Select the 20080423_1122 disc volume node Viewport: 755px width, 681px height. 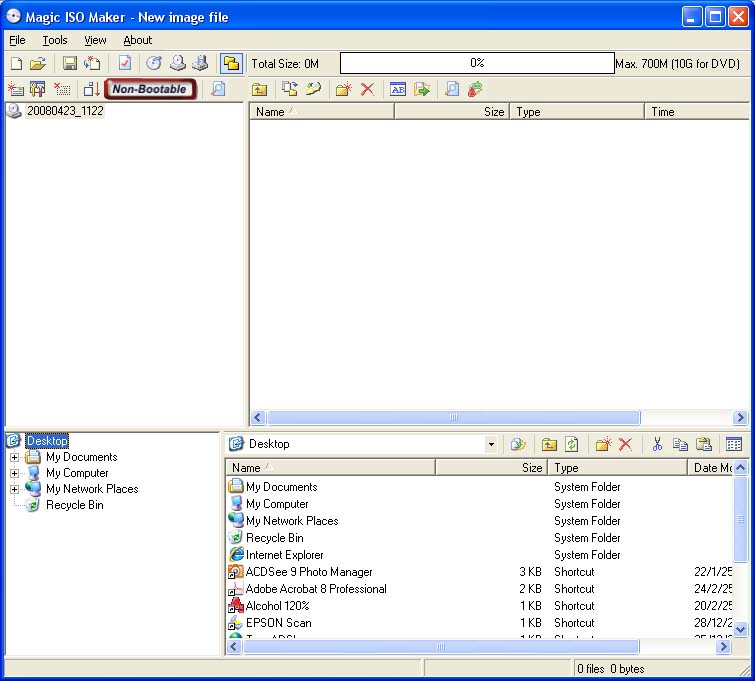click(x=65, y=111)
